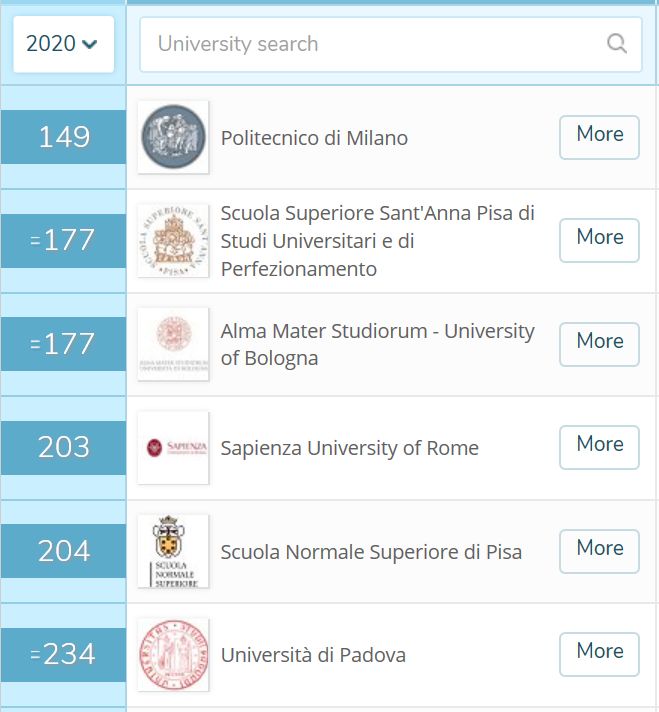Click the rank 204 badge
The image size is (659, 712).
click(x=64, y=551)
